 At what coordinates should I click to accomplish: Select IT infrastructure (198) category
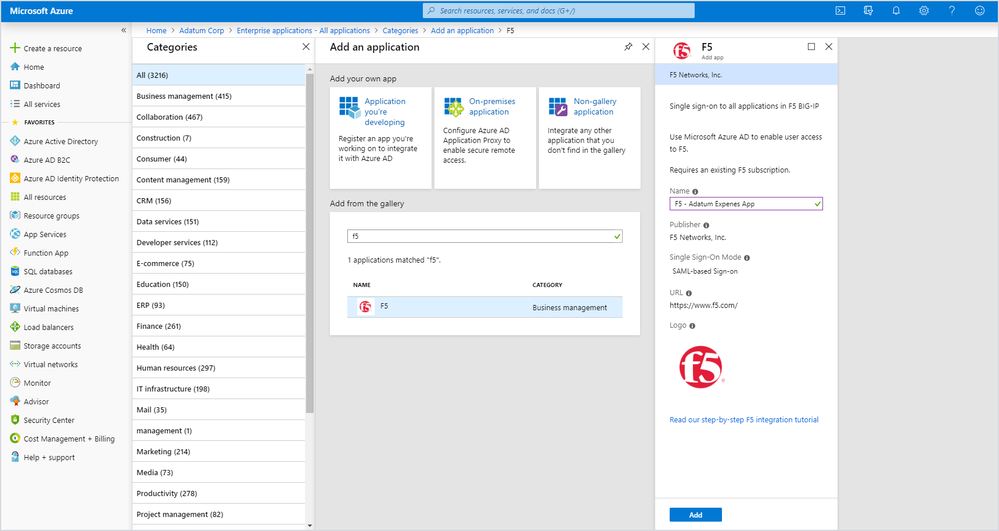219,389
